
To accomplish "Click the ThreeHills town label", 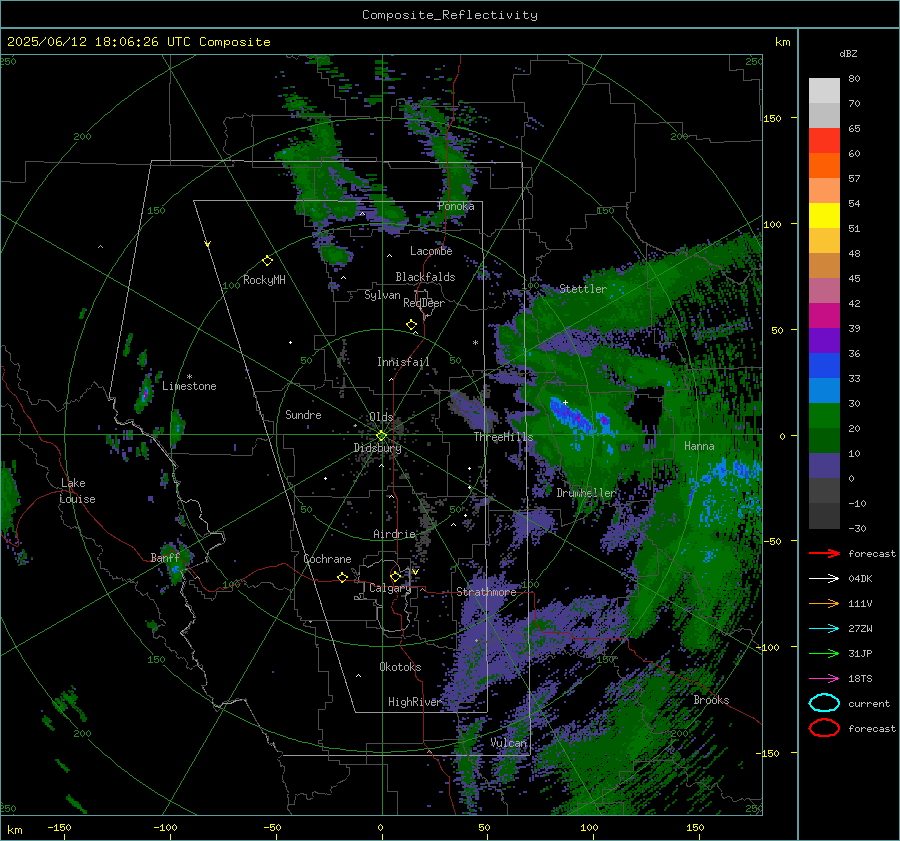I will pyautogui.click(x=503, y=437).
